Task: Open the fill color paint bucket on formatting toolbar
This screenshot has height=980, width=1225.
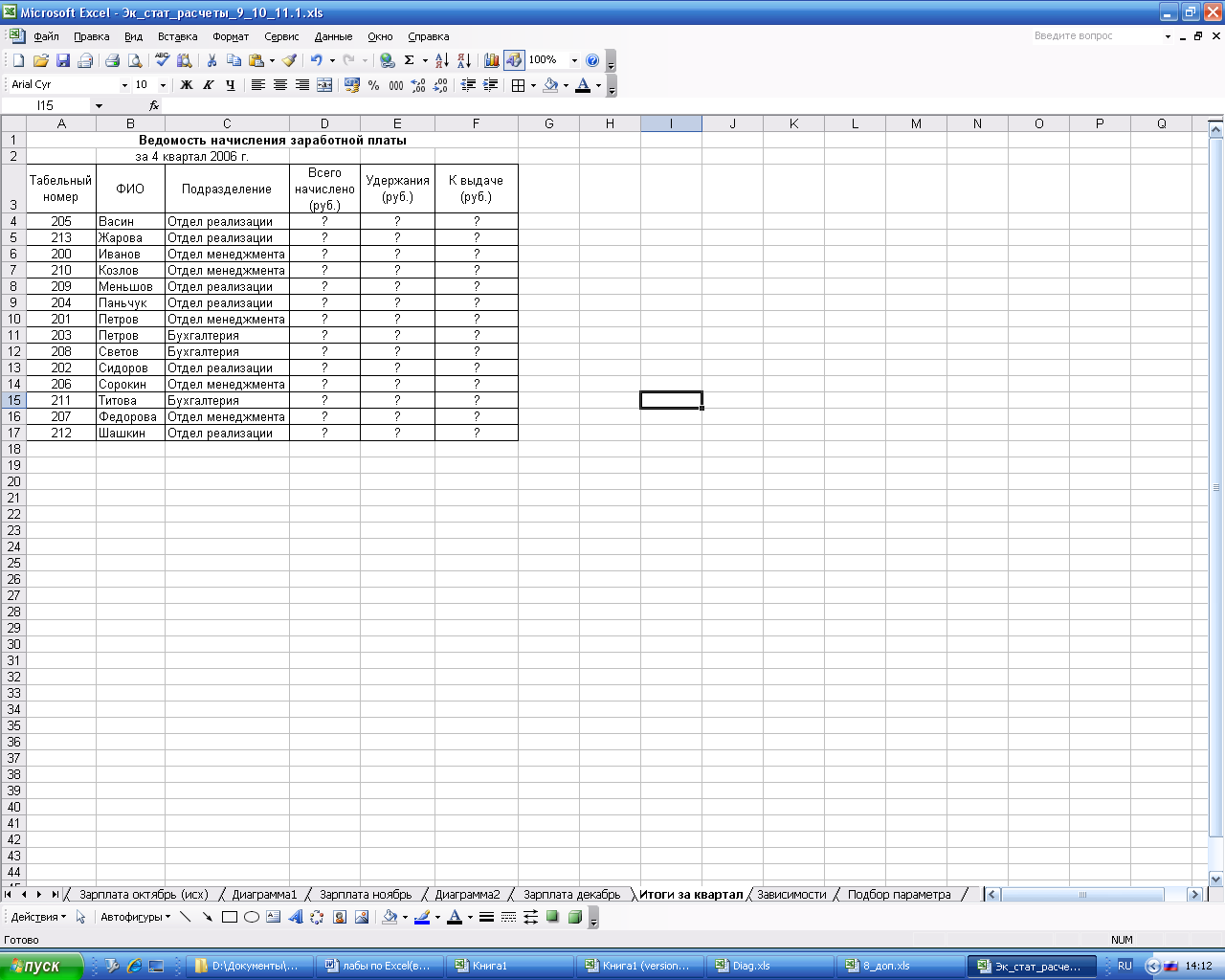Action: click(550, 85)
